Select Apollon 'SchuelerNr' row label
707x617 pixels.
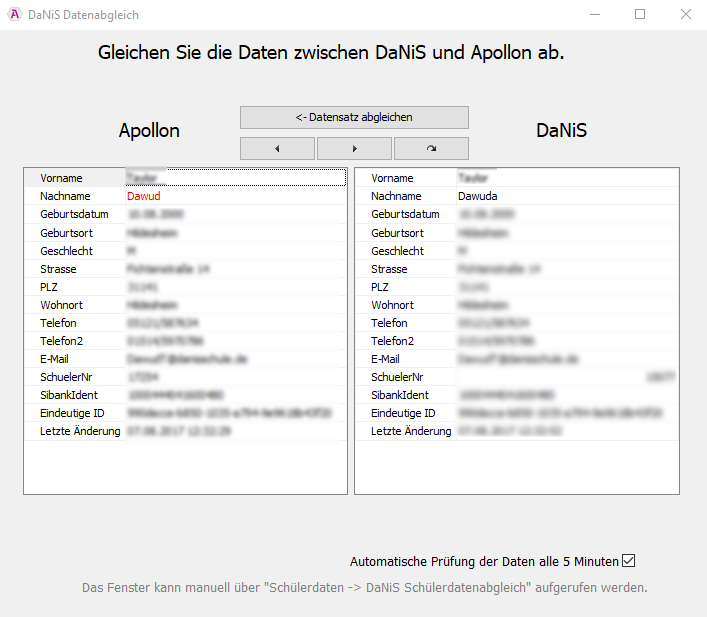66,377
